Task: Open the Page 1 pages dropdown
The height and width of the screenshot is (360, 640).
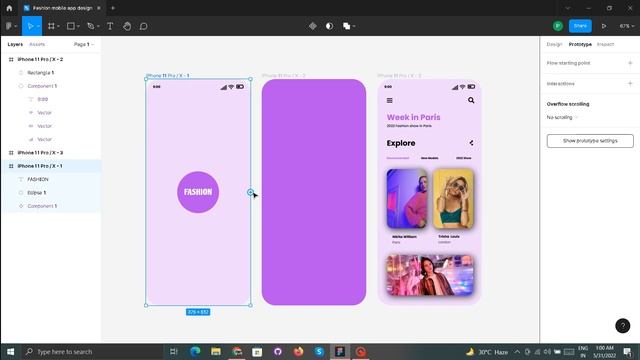Action: pos(84,44)
